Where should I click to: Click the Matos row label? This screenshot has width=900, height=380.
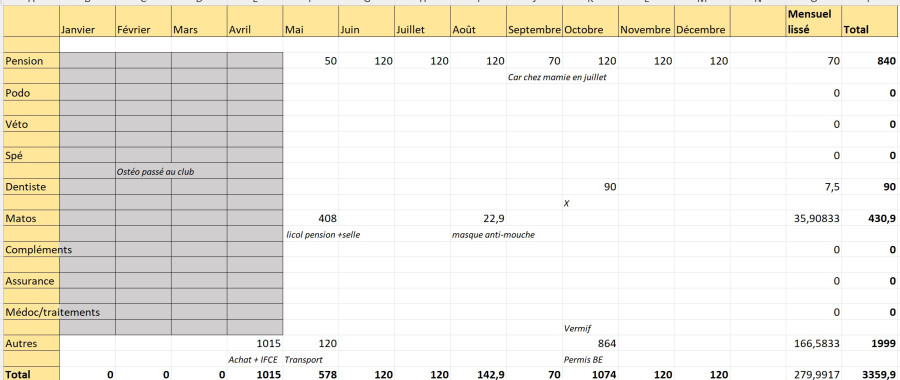tap(31, 218)
